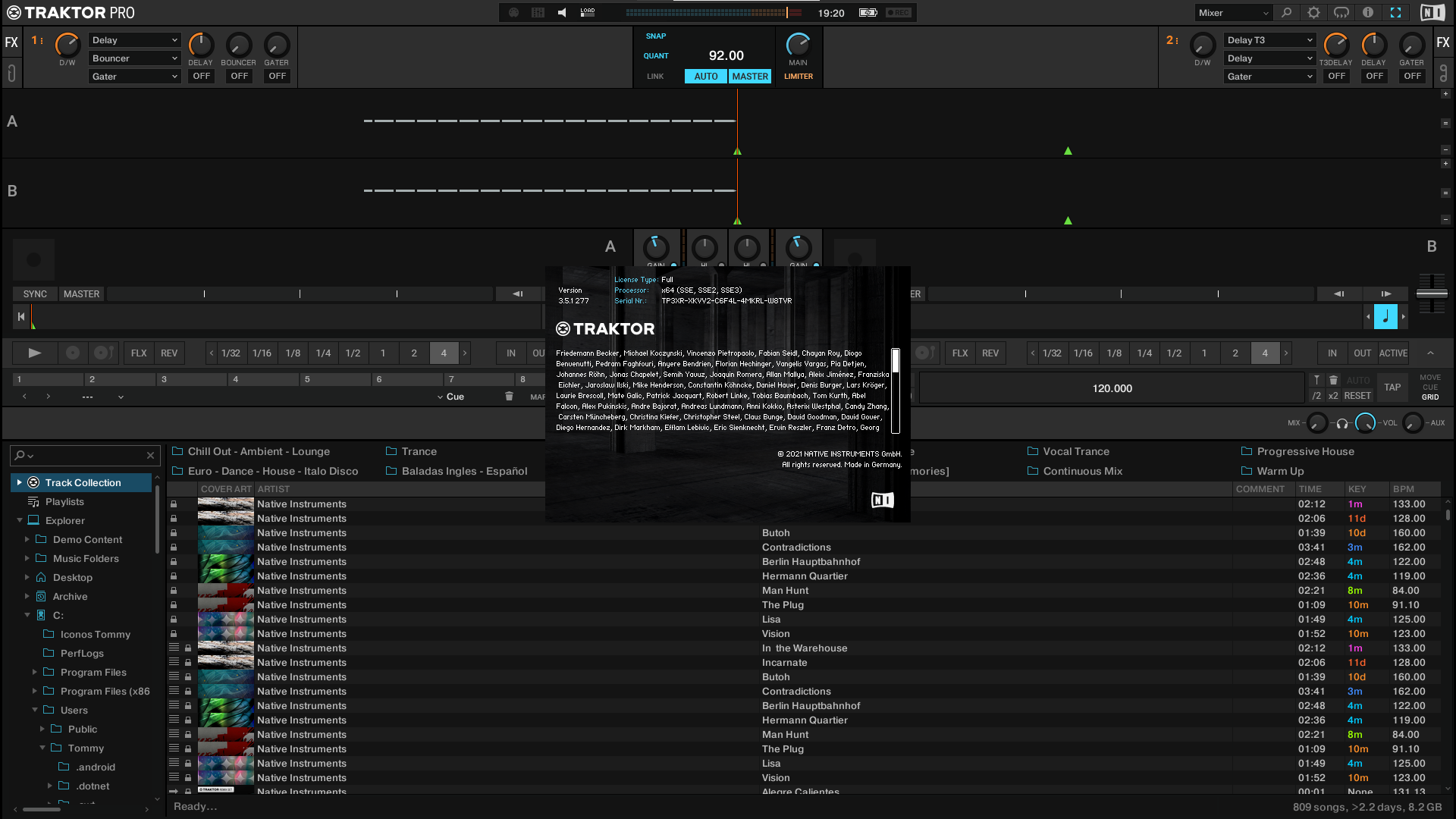
Task: Expand the Demo Content folder
Action: 27,540
